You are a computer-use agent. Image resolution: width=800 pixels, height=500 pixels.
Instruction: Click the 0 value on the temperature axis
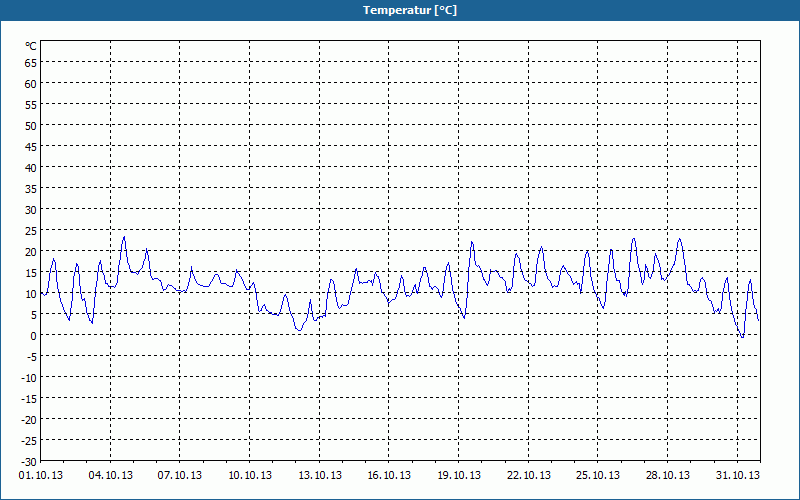(34, 336)
